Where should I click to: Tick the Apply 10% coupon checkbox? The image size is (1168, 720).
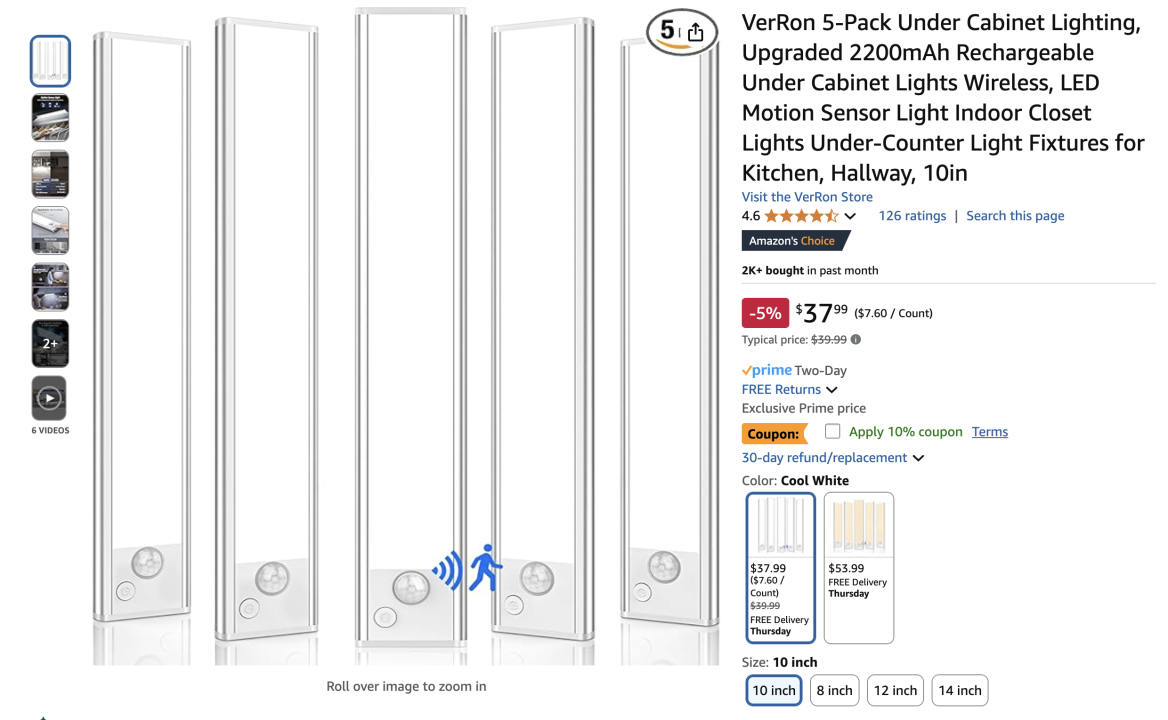click(832, 432)
